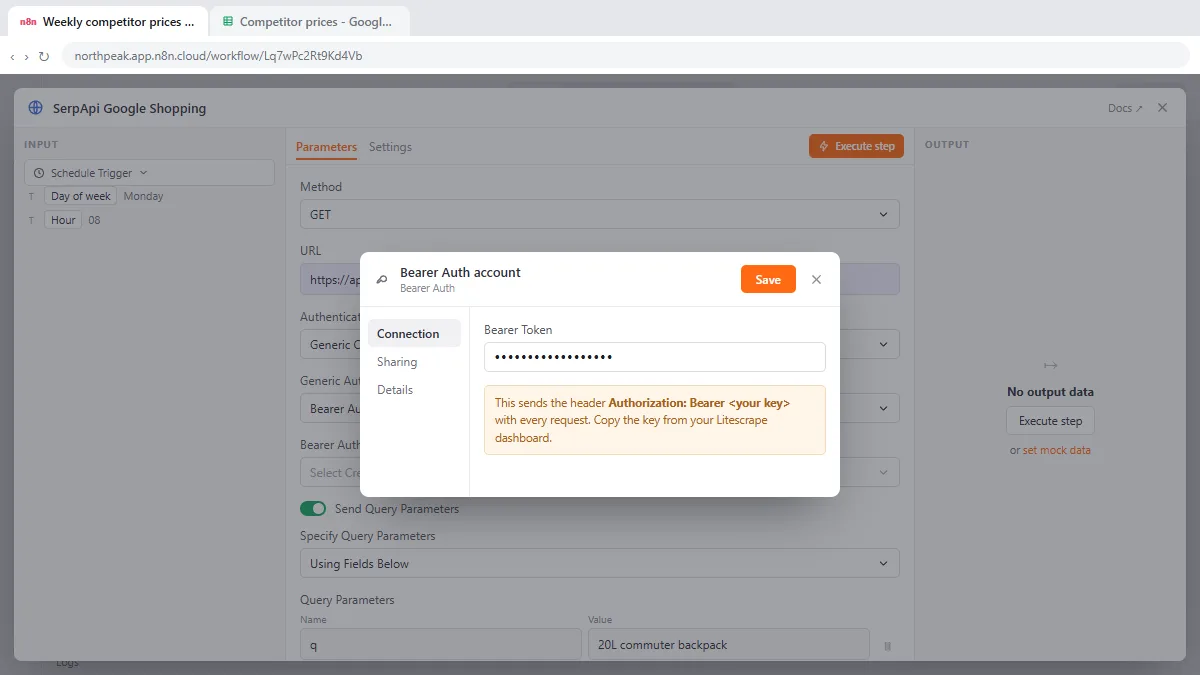Click into the Bearer Token field
Viewport: 1200px width, 675px height.
(655, 357)
